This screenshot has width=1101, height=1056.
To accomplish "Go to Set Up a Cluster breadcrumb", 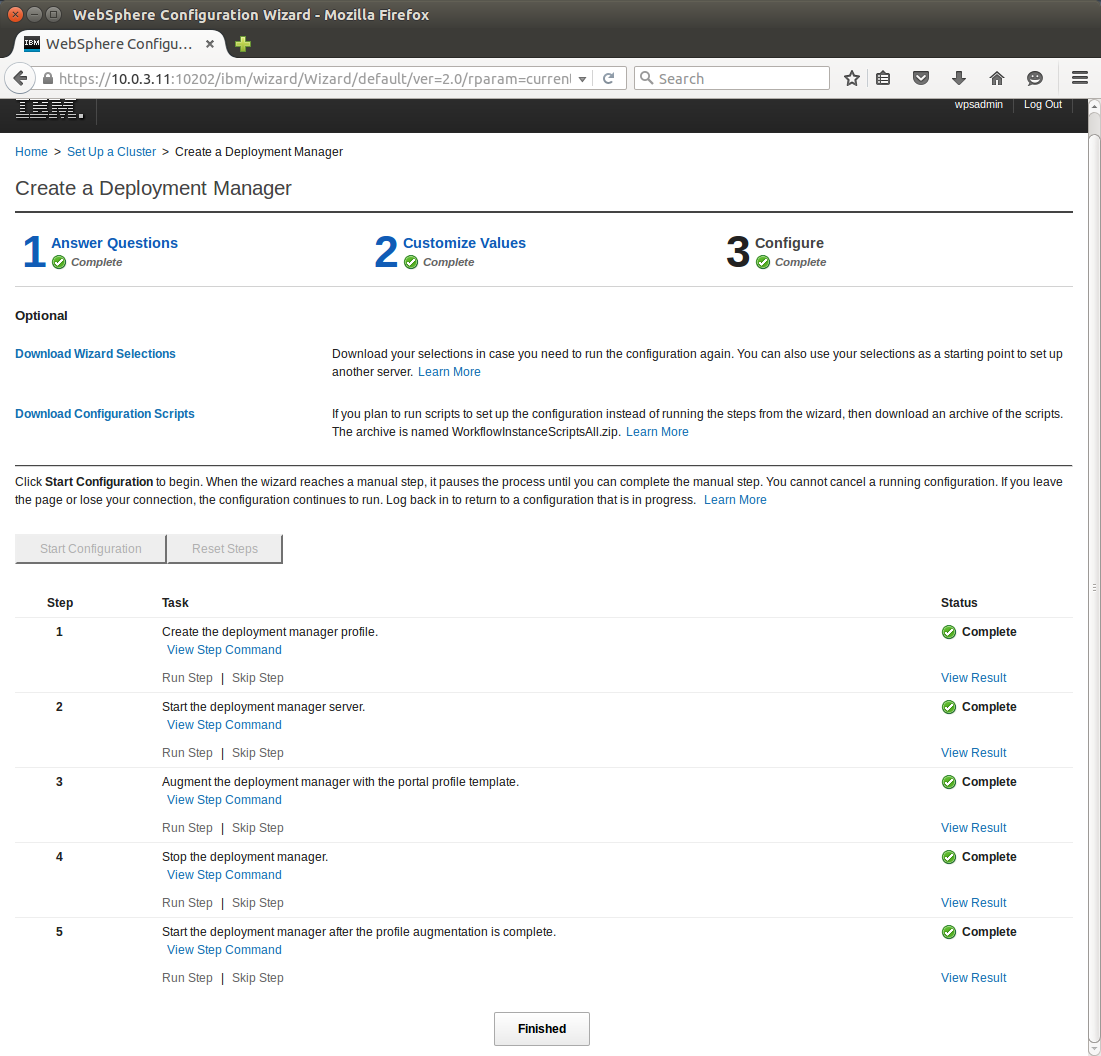I will pos(112,152).
